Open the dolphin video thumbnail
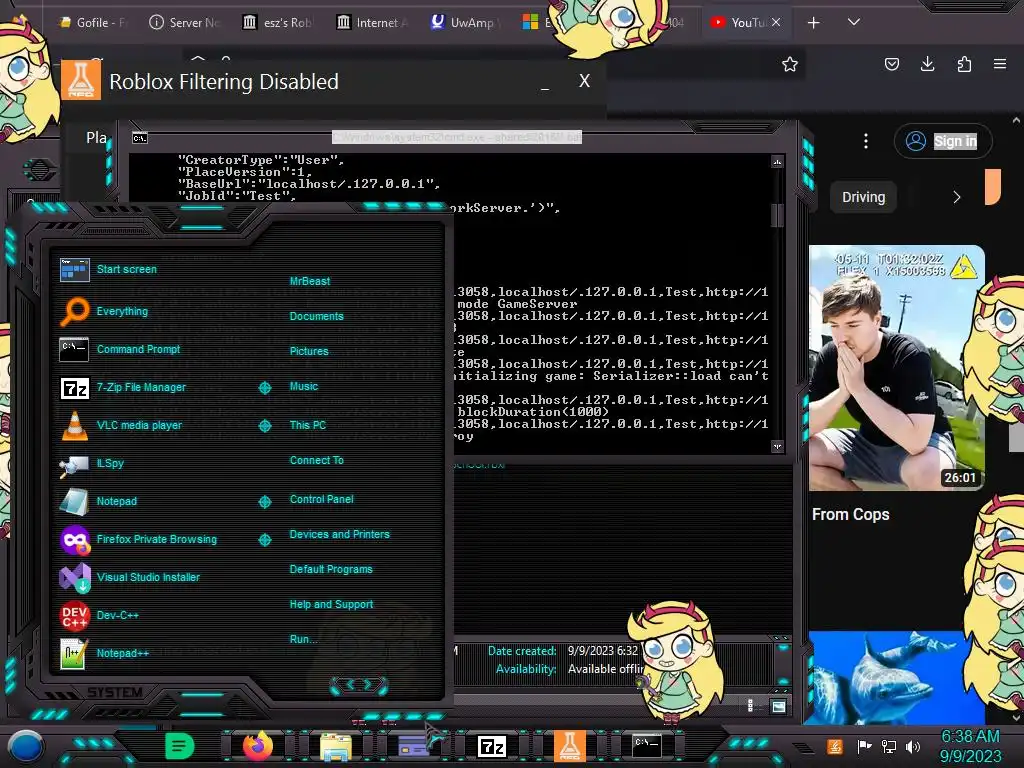The image size is (1024, 768). click(x=897, y=677)
